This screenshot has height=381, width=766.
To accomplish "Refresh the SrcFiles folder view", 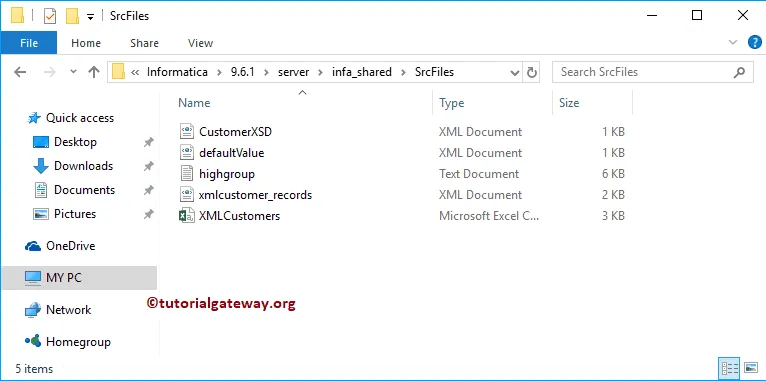I will [x=532, y=72].
